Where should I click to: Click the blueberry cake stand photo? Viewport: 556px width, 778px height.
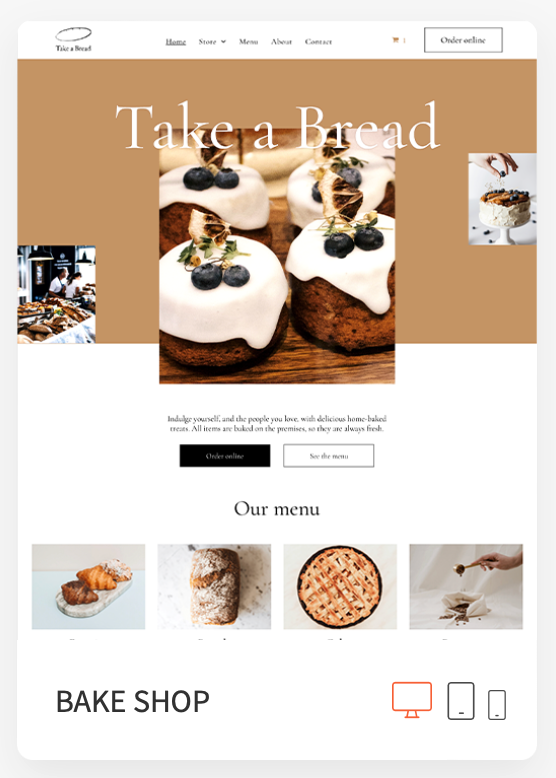coord(502,199)
